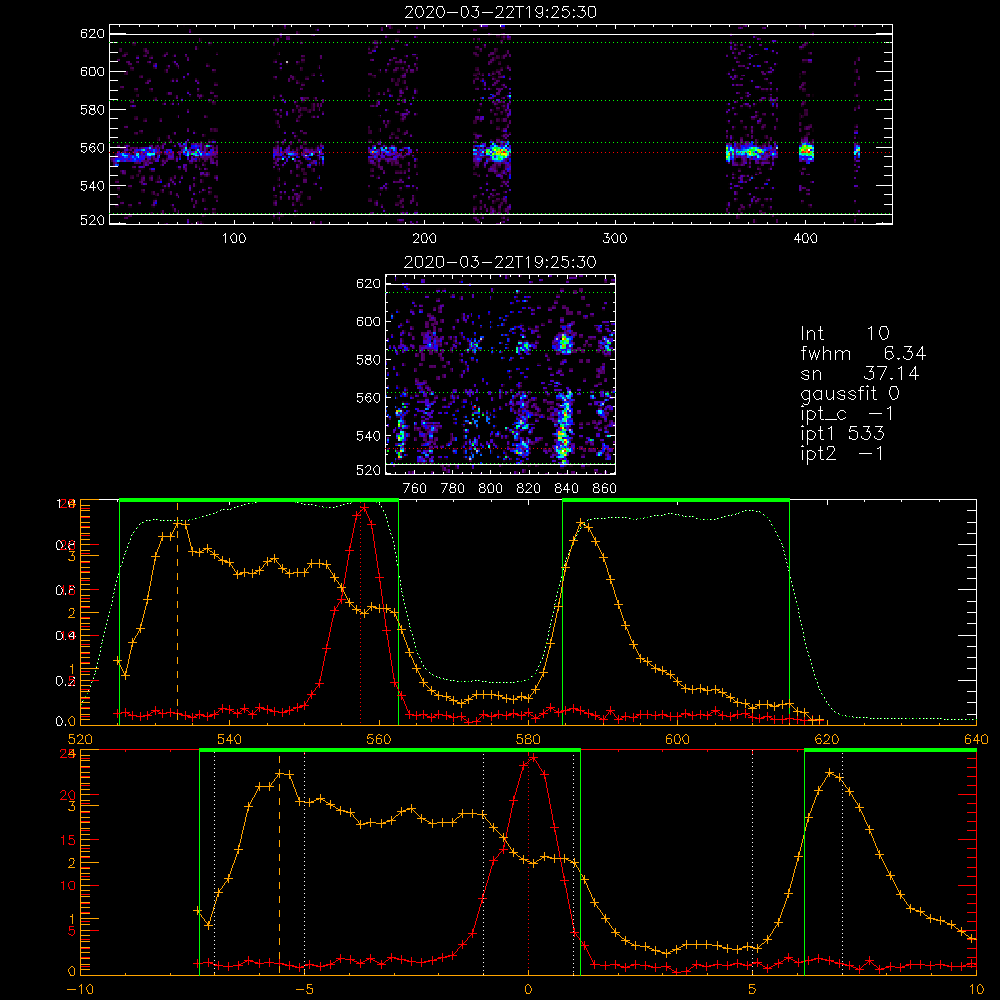The width and height of the screenshot is (1000, 1000).
Task: Click x-axis label 0 of bottom plot
Action: coord(528,990)
